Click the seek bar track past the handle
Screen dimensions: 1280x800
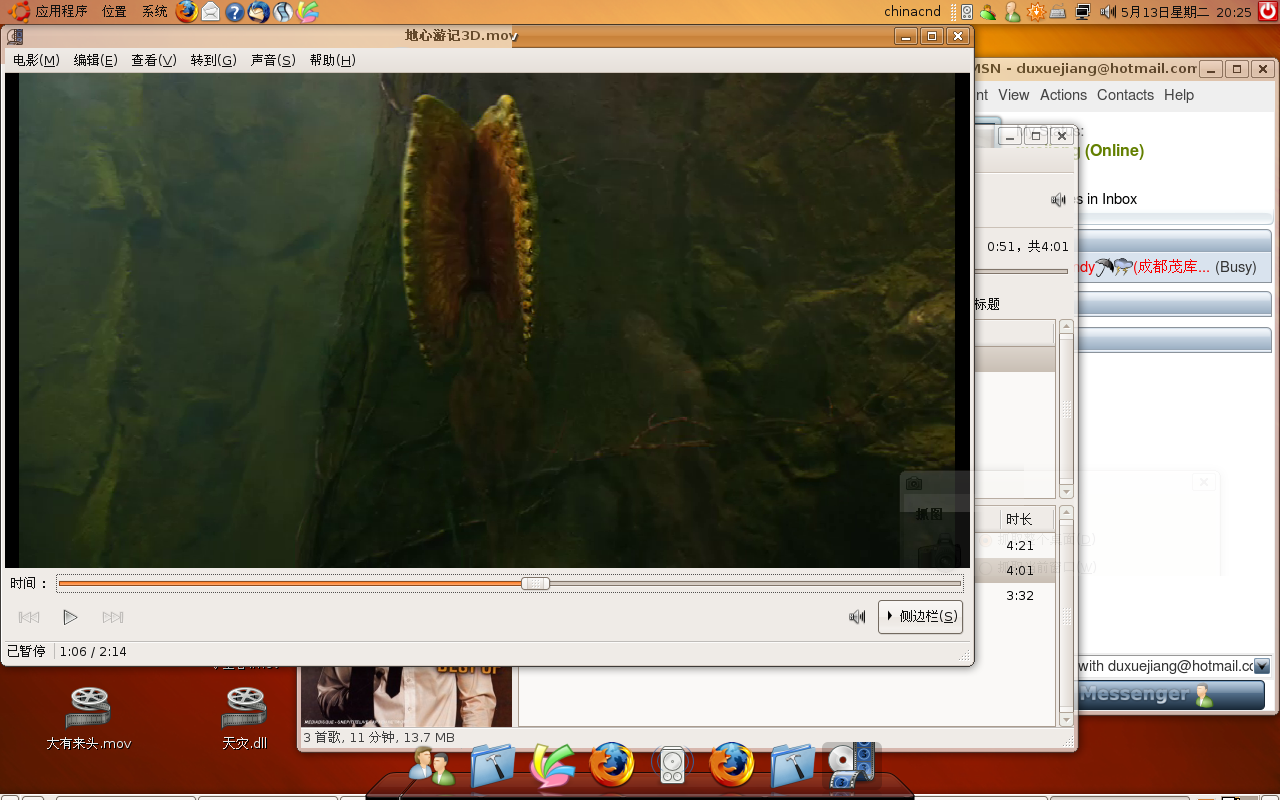point(755,583)
